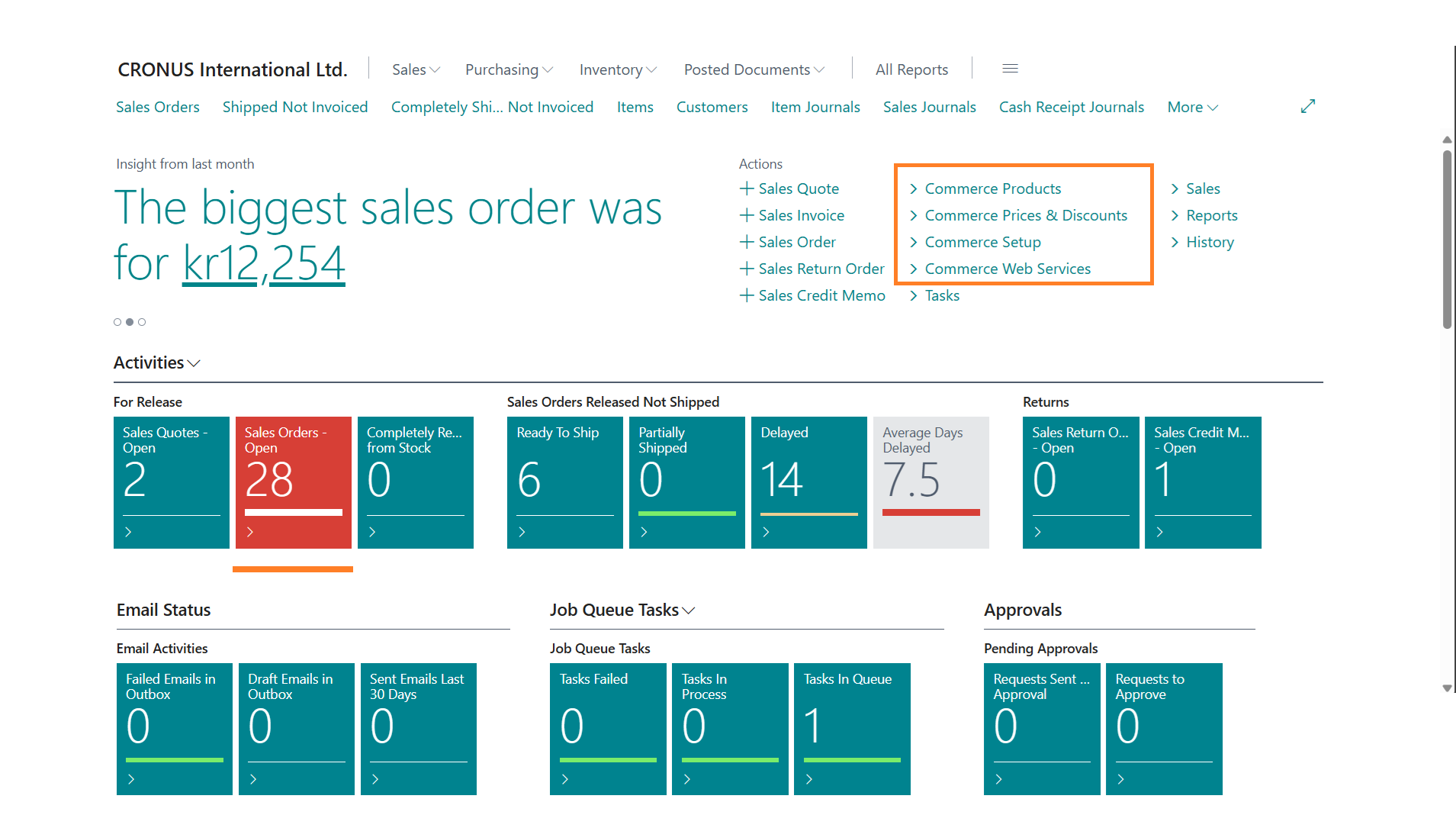Open Commerce Prices & Discounts action

[x=1025, y=215]
